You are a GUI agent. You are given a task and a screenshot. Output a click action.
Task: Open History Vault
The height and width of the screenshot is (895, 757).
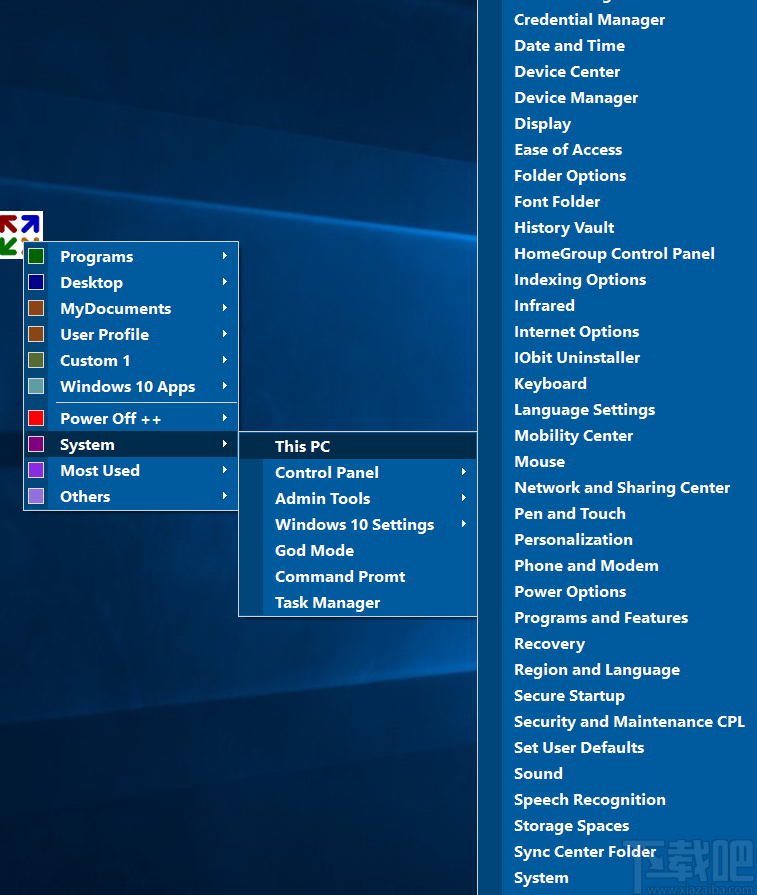click(x=564, y=228)
